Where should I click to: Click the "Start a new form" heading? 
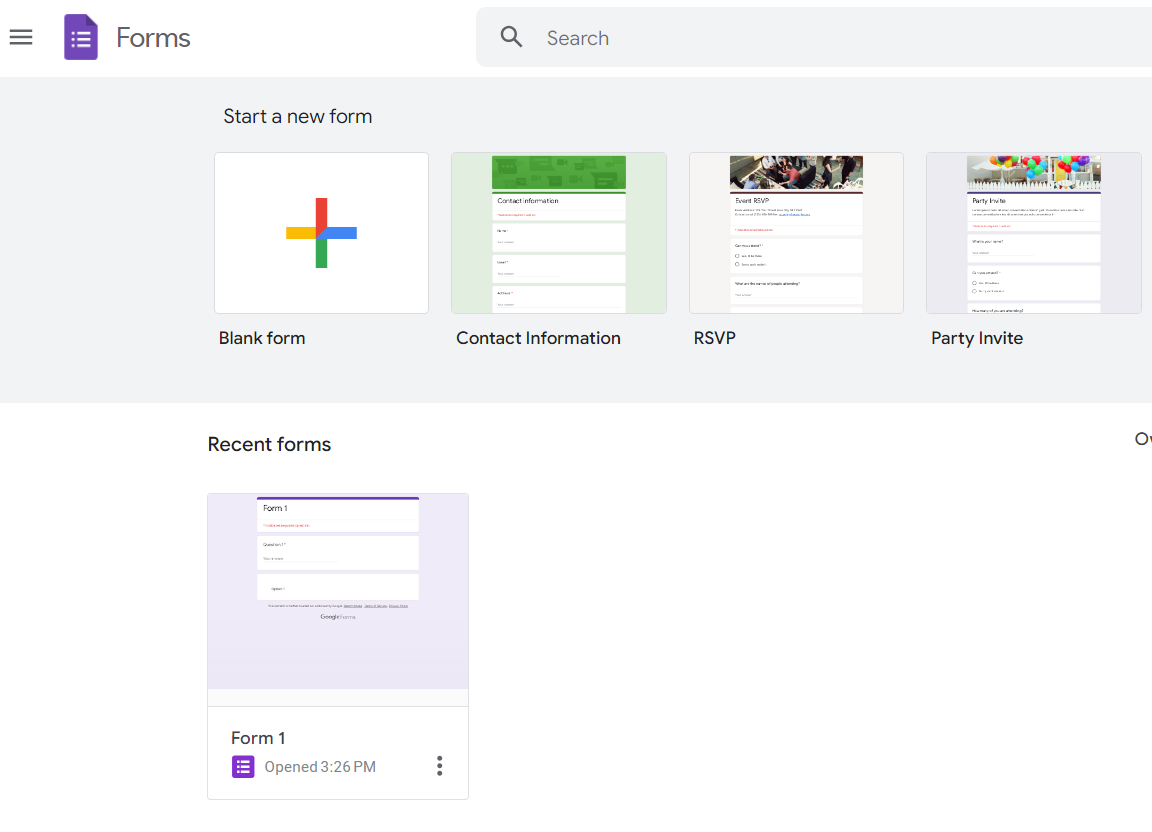pos(297,116)
